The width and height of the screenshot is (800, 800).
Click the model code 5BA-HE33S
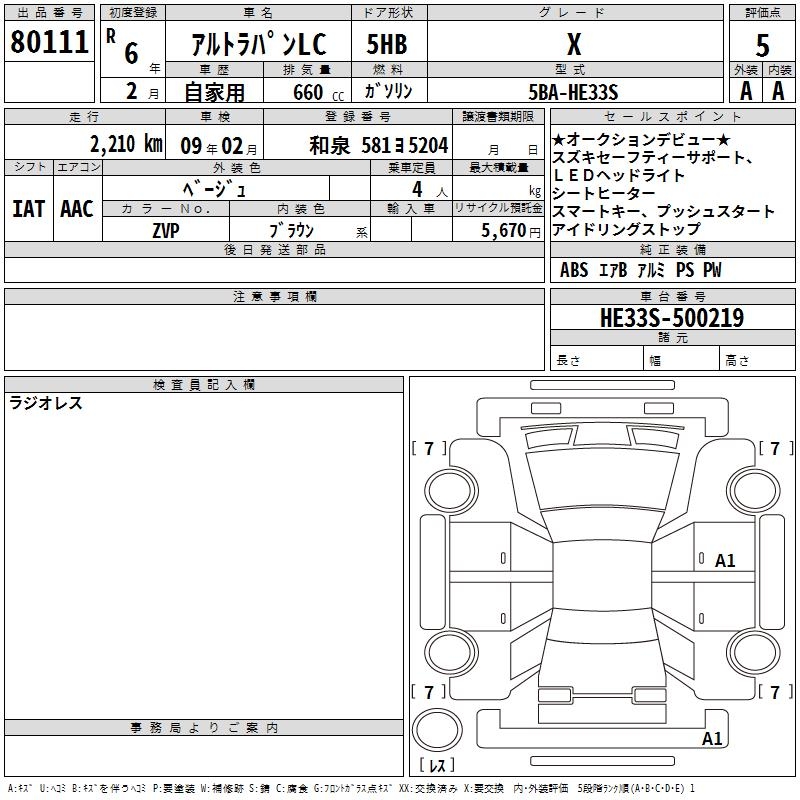tap(573, 92)
